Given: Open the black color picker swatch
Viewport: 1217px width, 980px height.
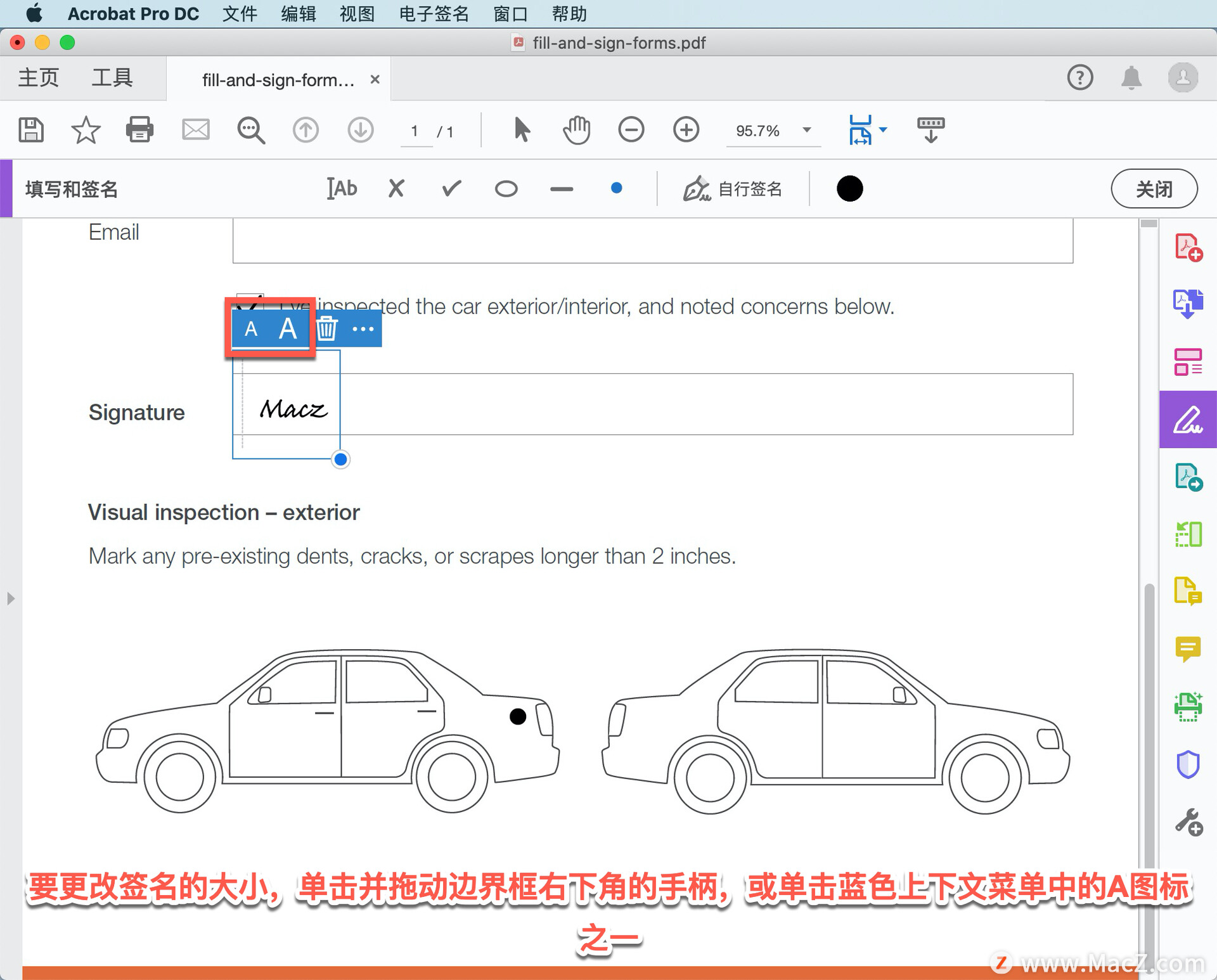Looking at the screenshot, I should tap(849, 189).
